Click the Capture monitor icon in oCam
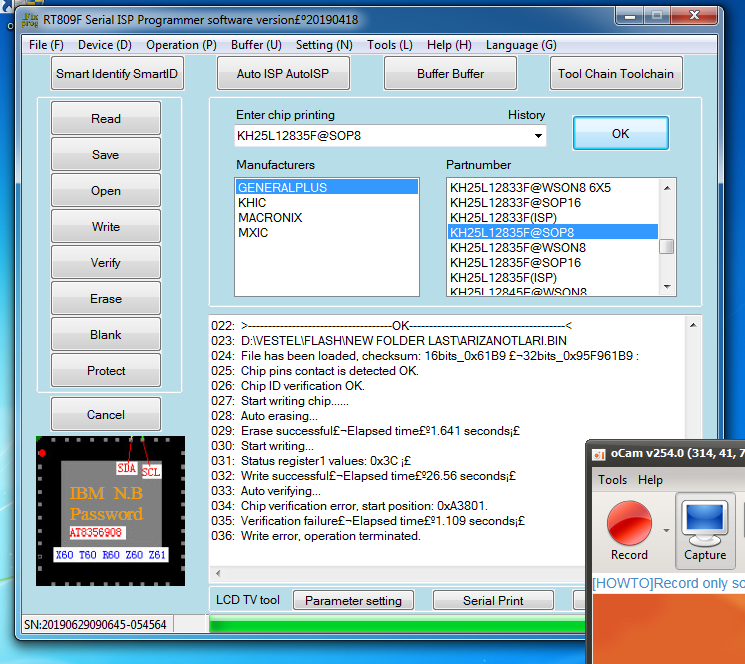The height and width of the screenshot is (664, 745). click(x=705, y=522)
